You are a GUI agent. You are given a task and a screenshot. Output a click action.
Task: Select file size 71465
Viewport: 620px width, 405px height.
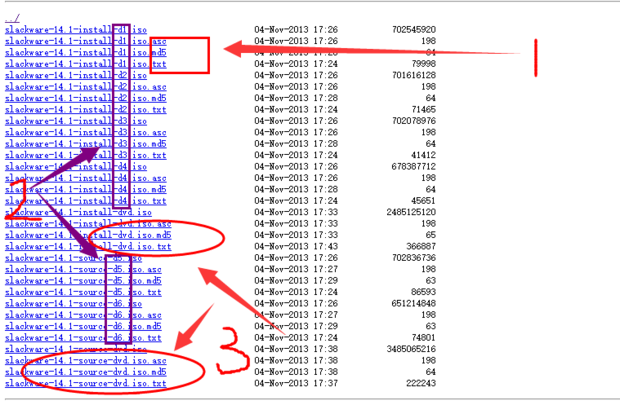pos(424,110)
